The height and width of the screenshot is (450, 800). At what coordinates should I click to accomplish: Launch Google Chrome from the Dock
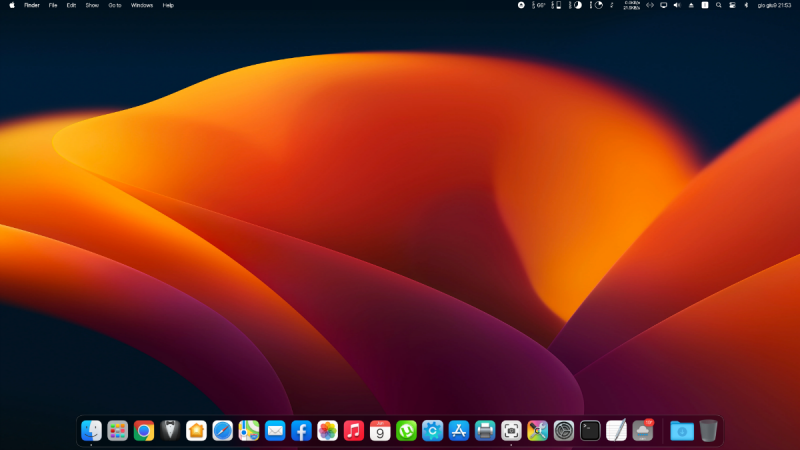[x=144, y=430]
